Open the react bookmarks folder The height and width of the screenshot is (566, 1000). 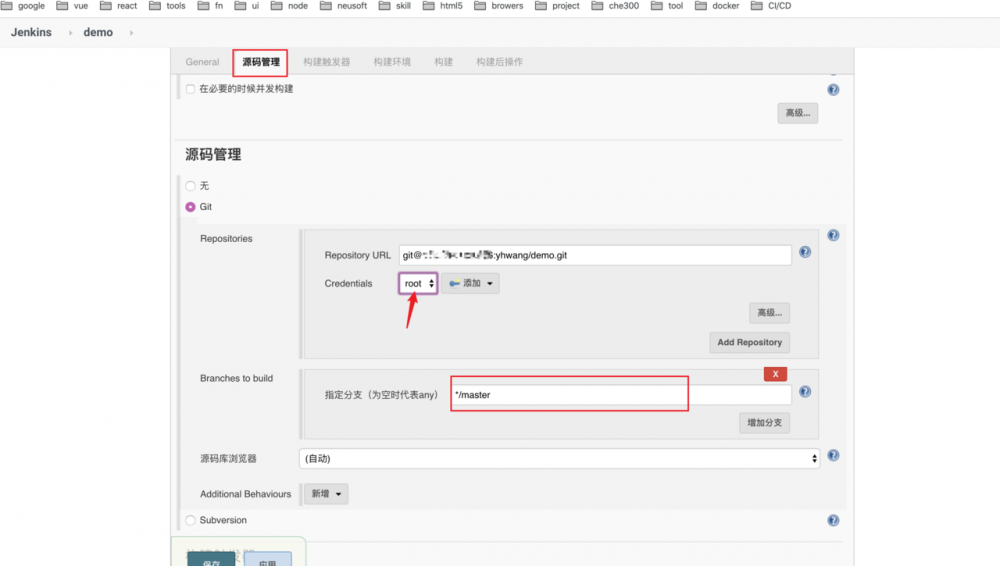click(119, 6)
